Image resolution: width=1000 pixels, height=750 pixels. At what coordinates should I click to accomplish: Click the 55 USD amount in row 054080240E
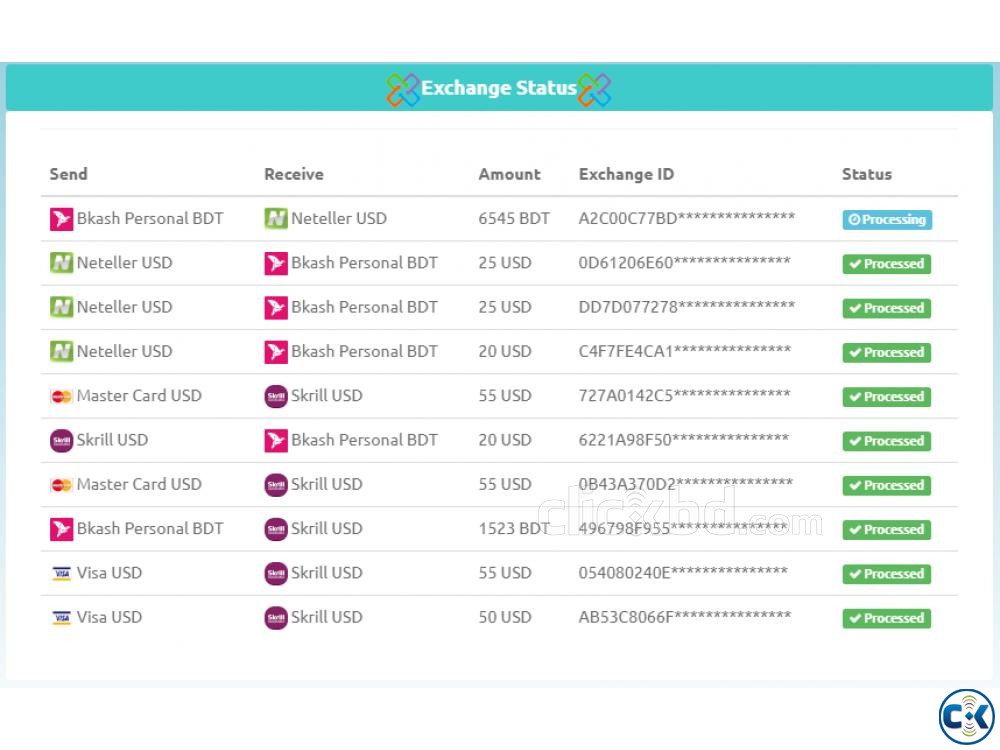[x=505, y=573]
